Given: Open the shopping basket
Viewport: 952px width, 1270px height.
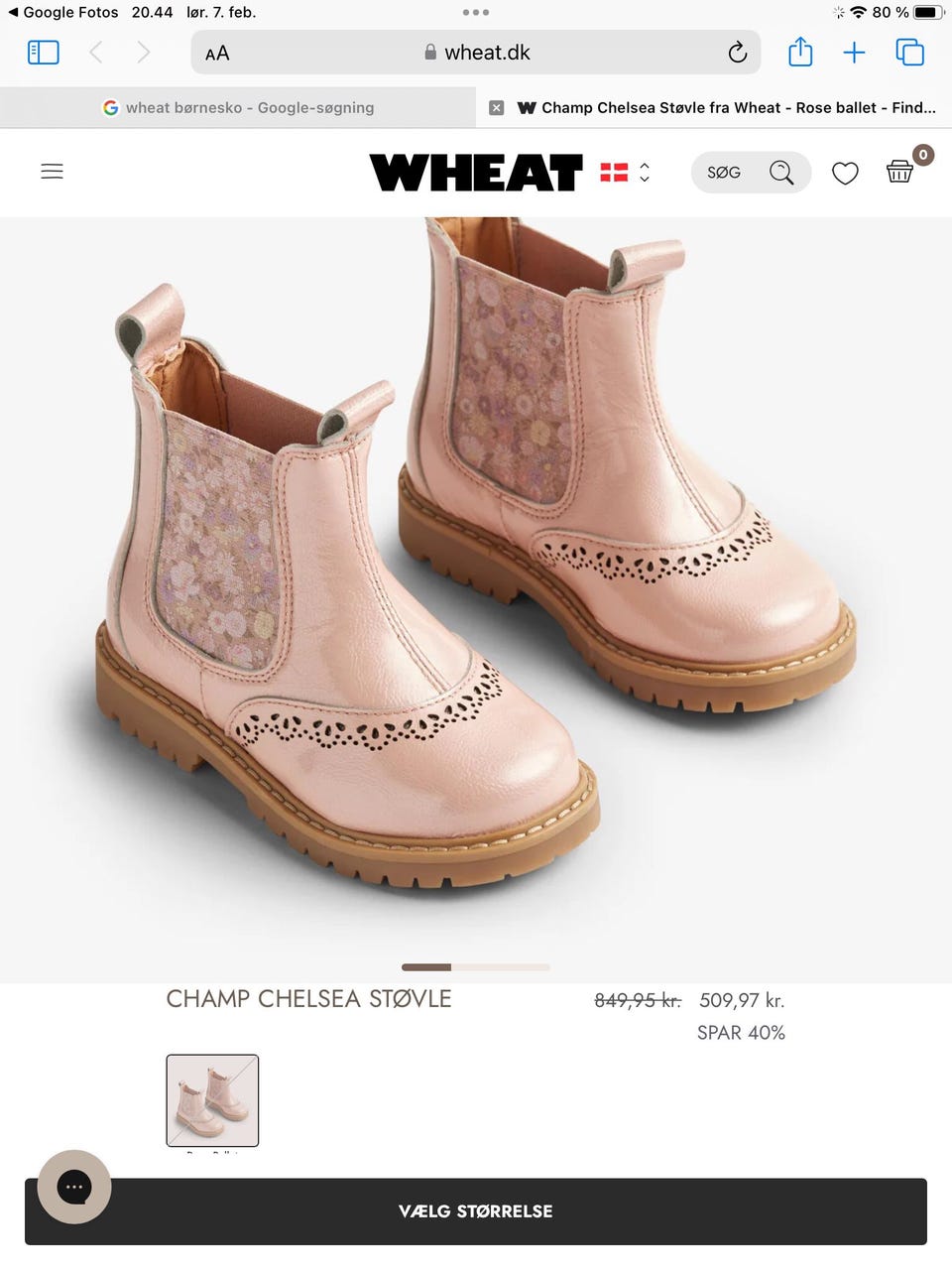Looking at the screenshot, I should [x=900, y=172].
